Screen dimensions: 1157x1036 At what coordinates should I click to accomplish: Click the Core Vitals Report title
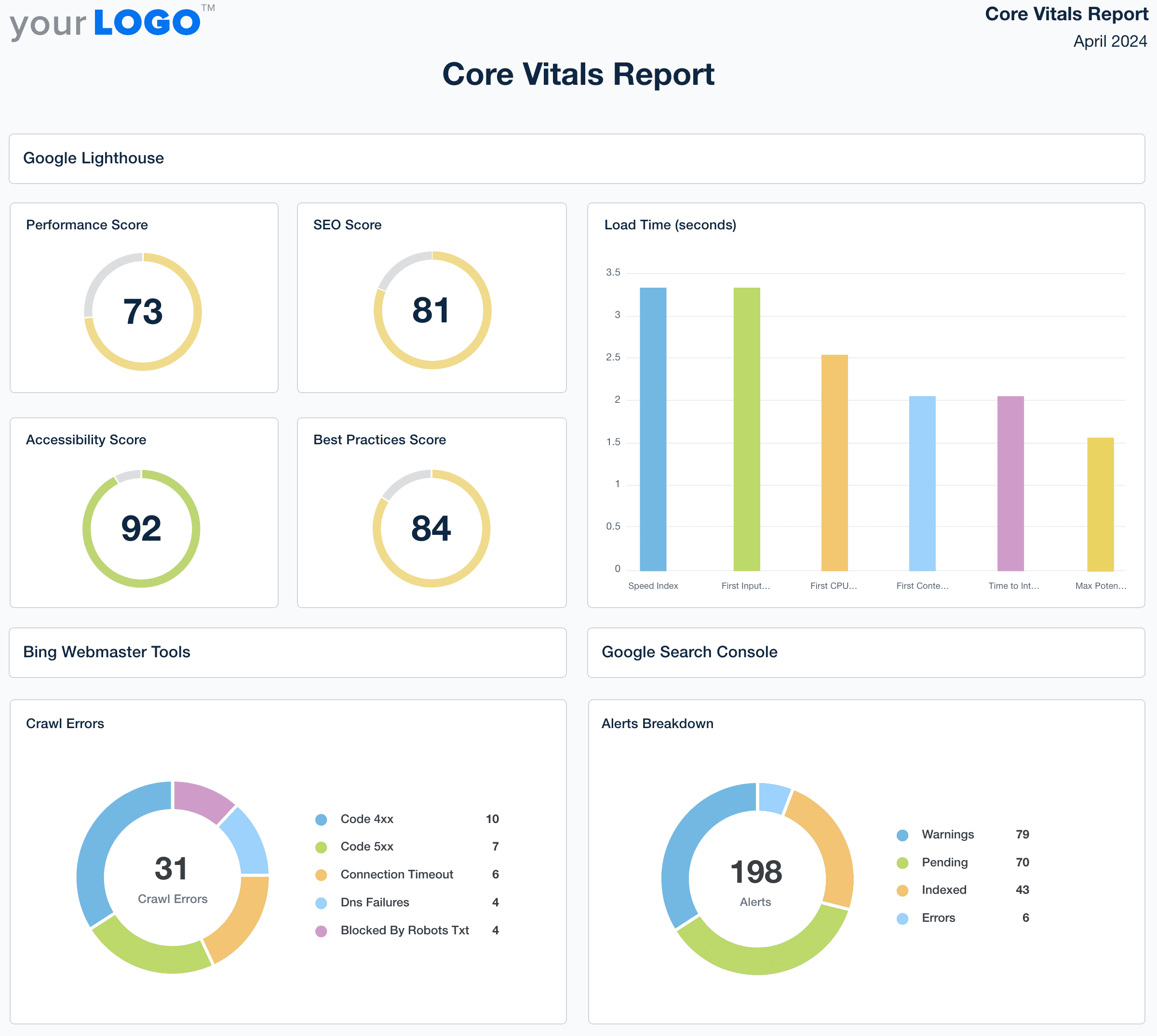pos(578,74)
